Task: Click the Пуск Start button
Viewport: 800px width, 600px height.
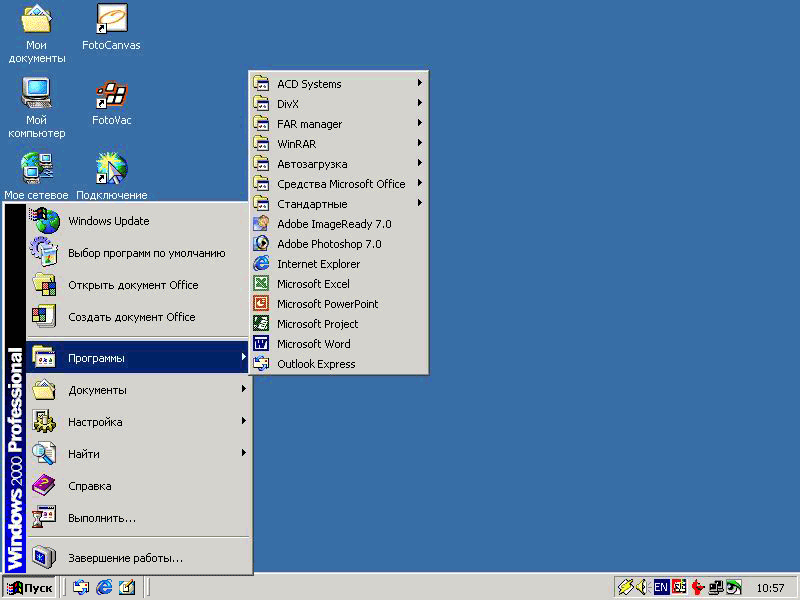Action: point(30,588)
